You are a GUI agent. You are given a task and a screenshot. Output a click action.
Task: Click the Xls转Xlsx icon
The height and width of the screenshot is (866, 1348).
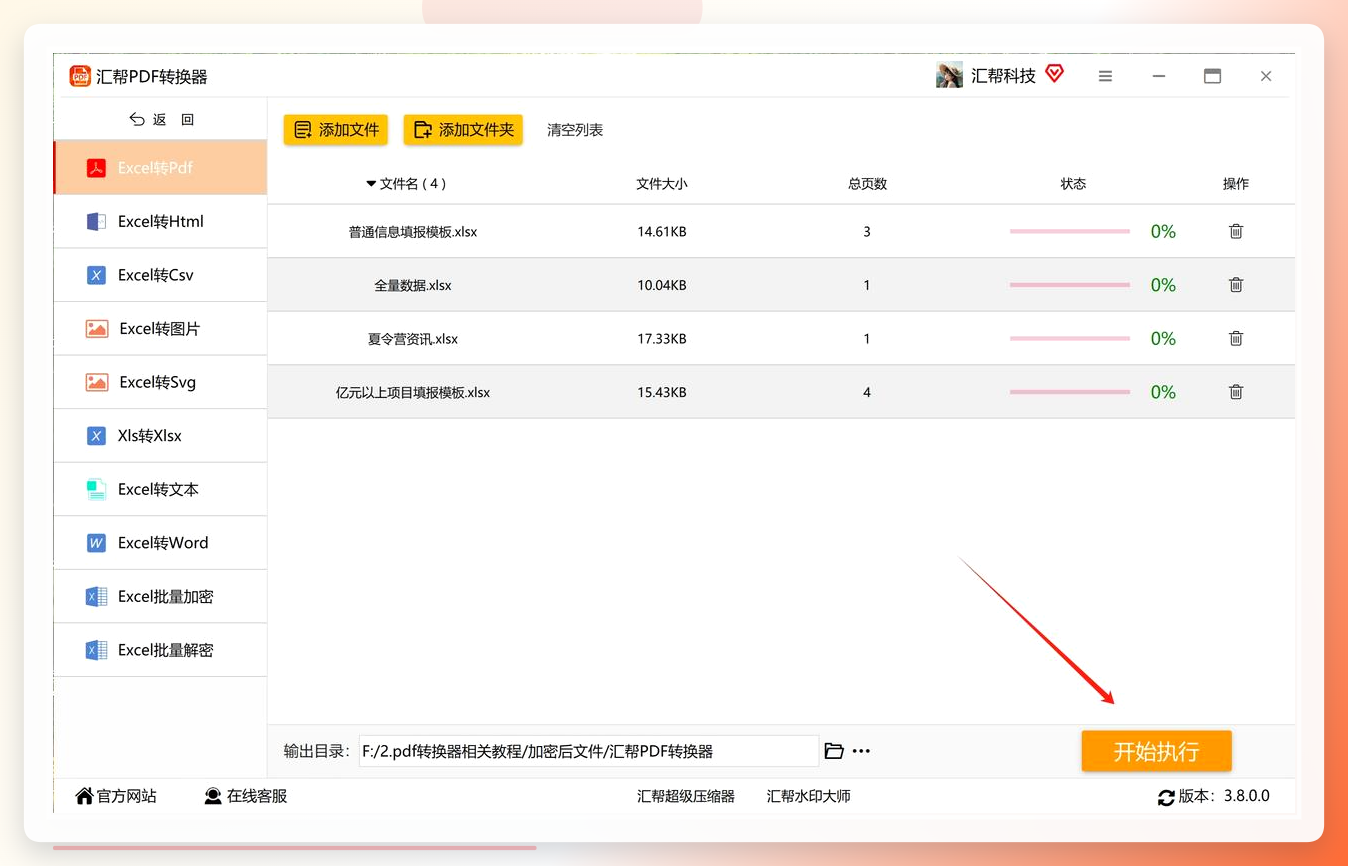(x=96, y=436)
